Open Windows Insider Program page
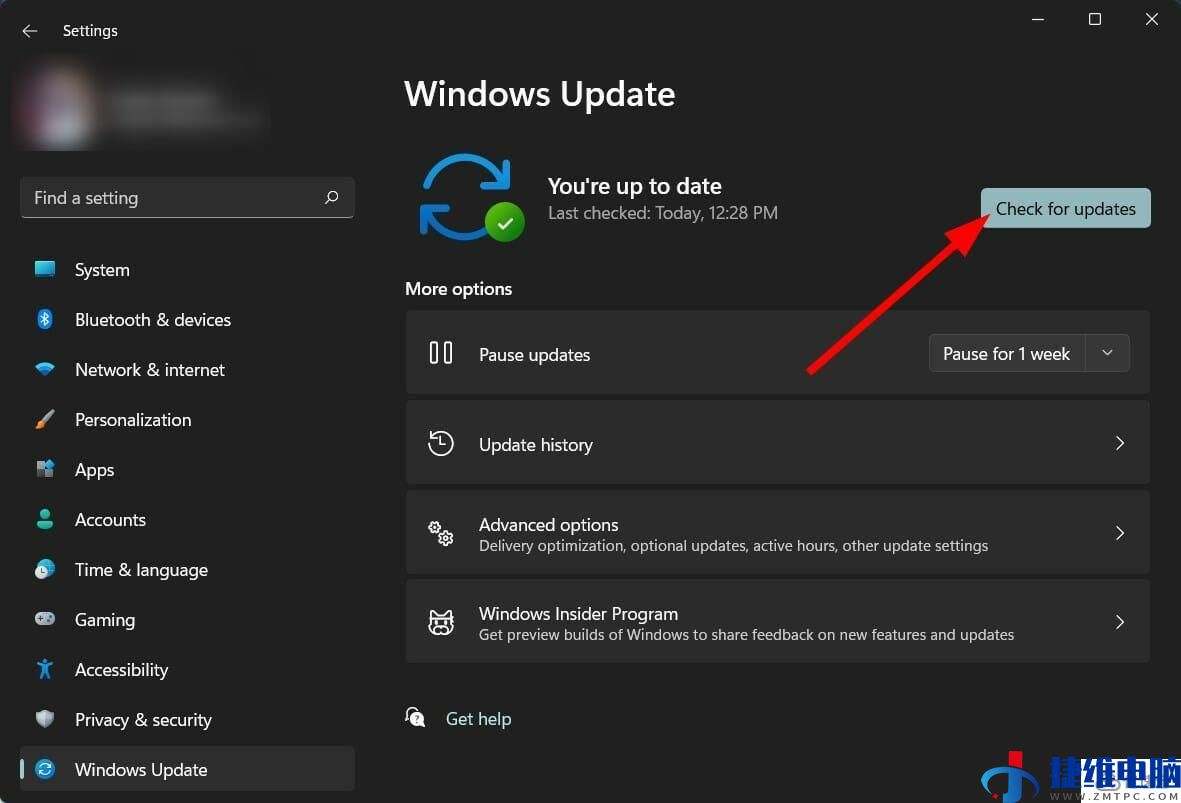Screen dimensions: 1181x803 (777, 622)
